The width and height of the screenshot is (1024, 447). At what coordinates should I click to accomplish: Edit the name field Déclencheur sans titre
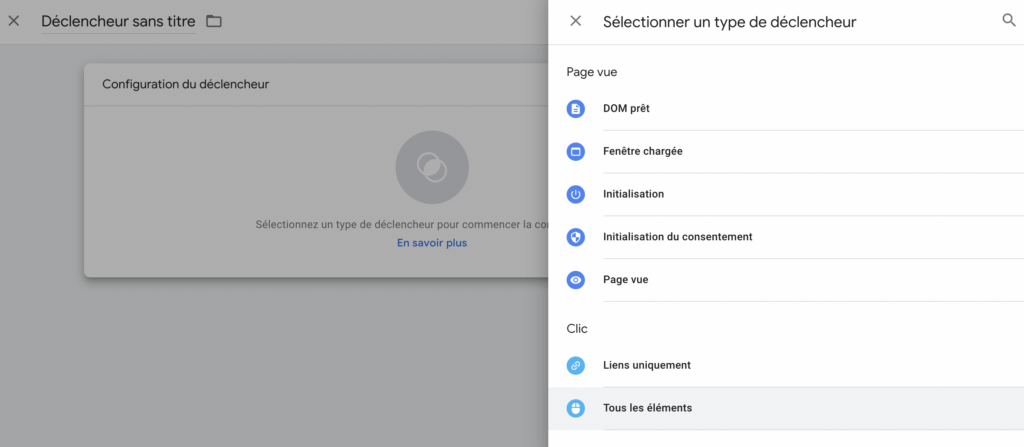click(118, 21)
